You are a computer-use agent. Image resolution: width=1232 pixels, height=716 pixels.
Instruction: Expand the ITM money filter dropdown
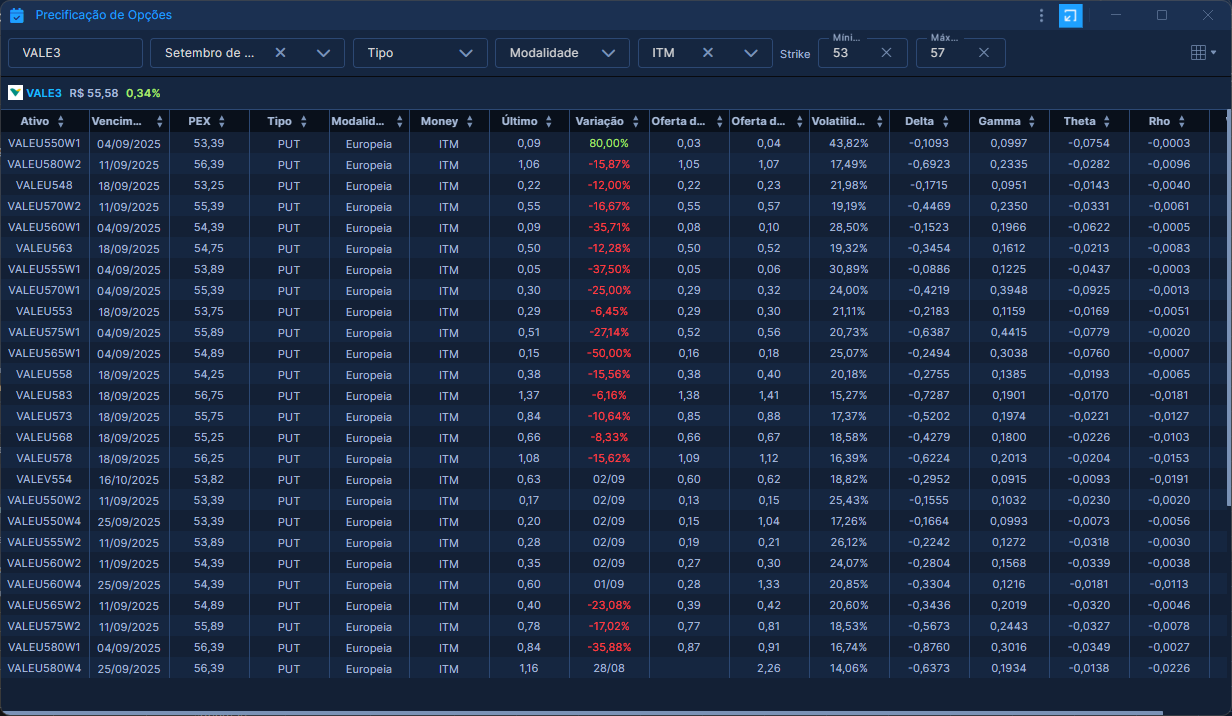click(x=751, y=53)
